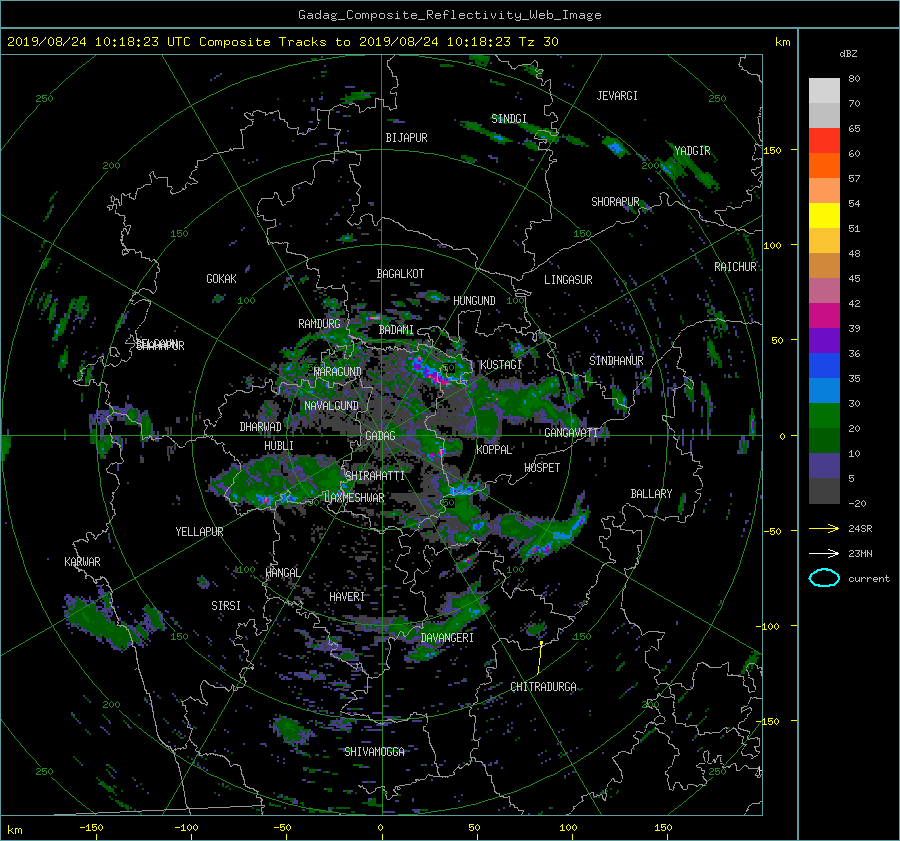
Task: Click the JEVARGI city label
Action: 617,96
